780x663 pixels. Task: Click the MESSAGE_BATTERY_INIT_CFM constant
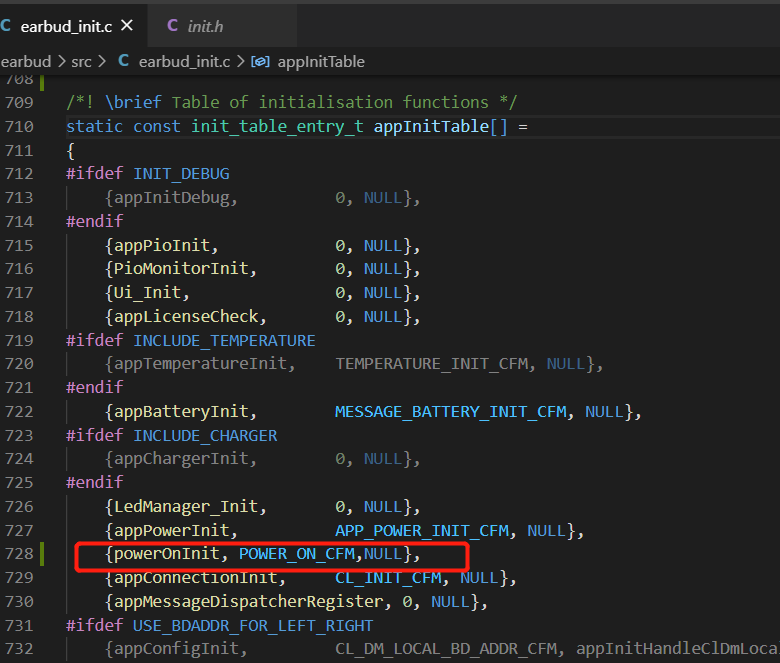(x=455, y=411)
